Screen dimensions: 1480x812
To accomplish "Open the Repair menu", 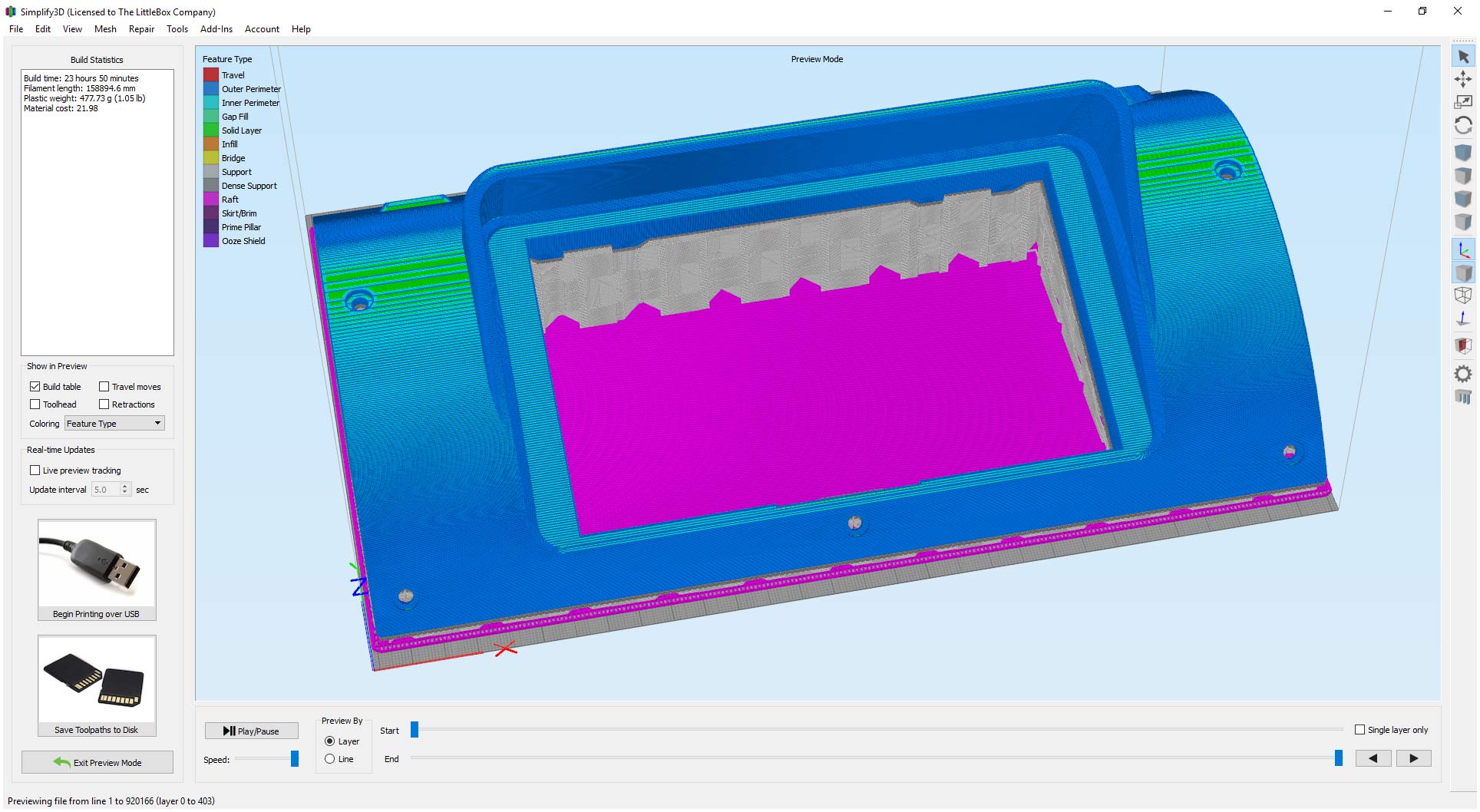I will coord(141,29).
